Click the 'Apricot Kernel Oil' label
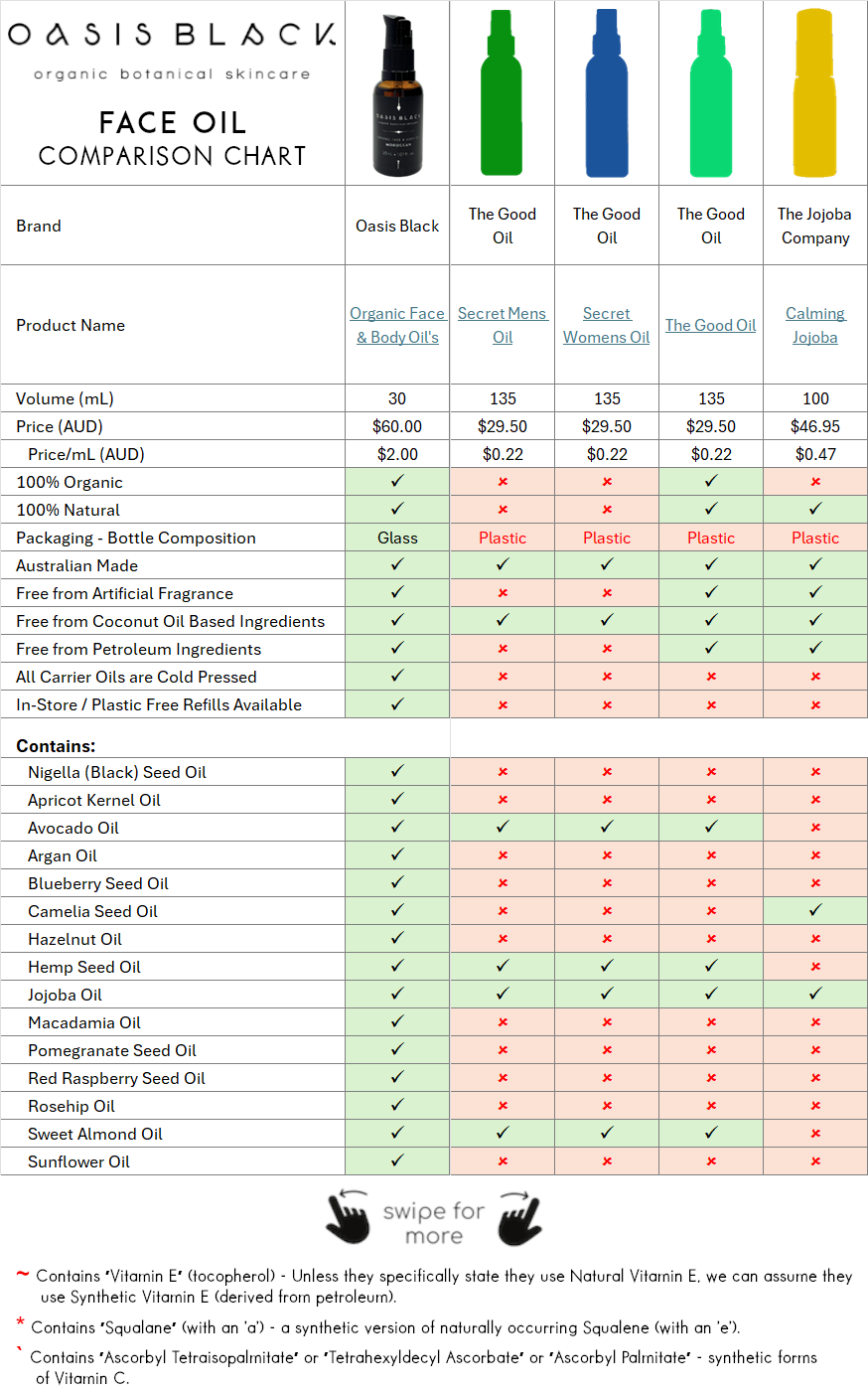Image resolution: width=868 pixels, height=1391 pixels. (x=94, y=800)
